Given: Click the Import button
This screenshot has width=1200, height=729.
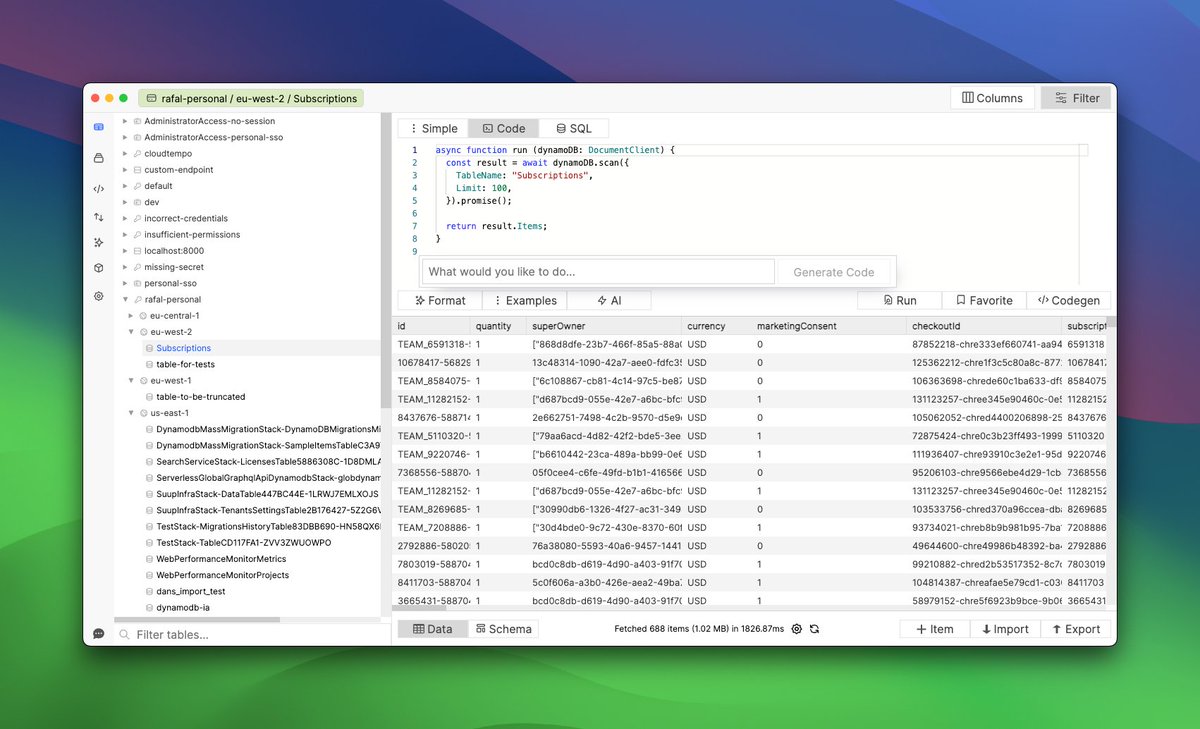Looking at the screenshot, I should click(x=1005, y=629).
